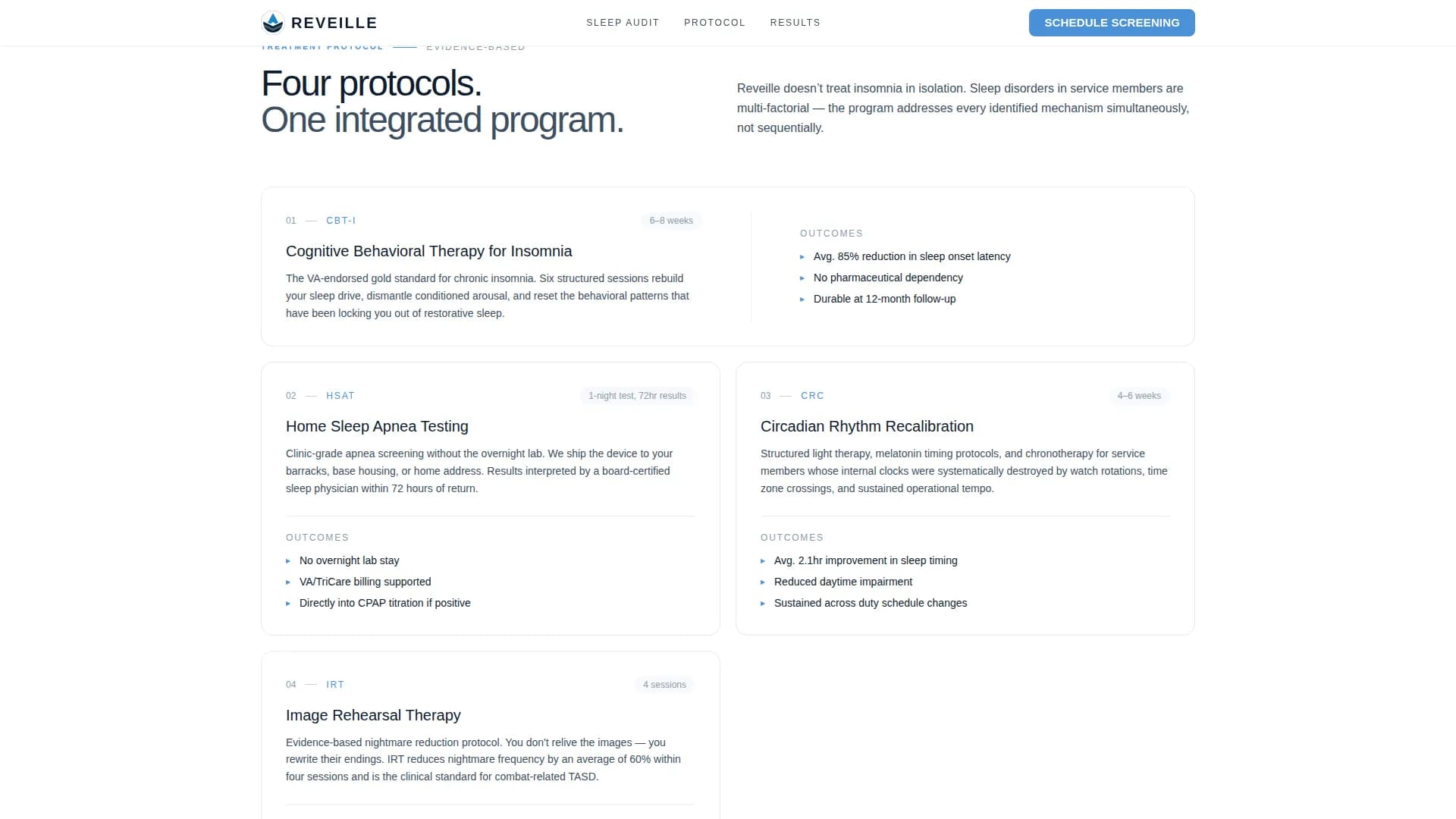Image resolution: width=1456 pixels, height=819 pixels.
Task: Click the arrow icon next to No pharmaceutical dependency
Action: [x=802, y=278]
